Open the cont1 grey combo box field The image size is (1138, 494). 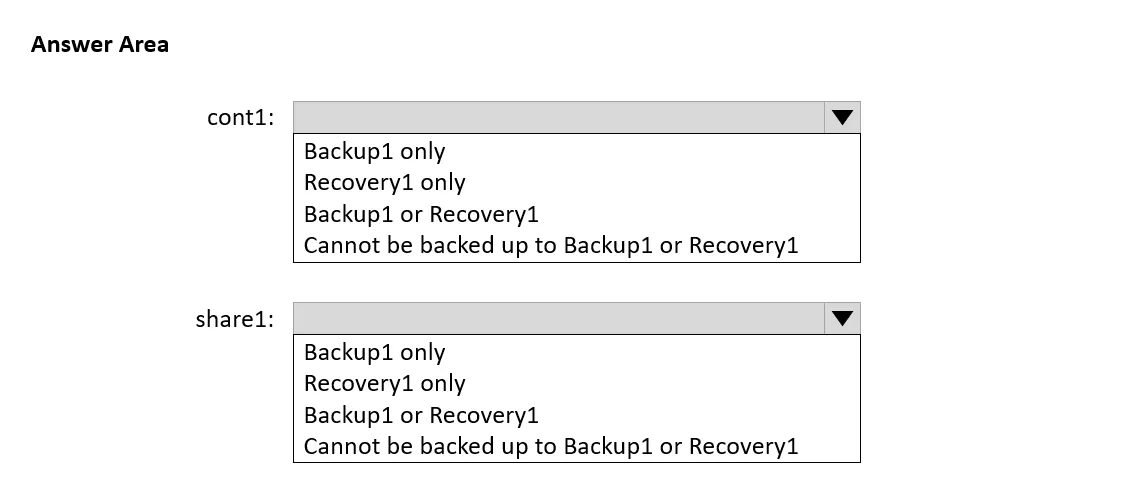pyautogui.click(x=559, y=118)
